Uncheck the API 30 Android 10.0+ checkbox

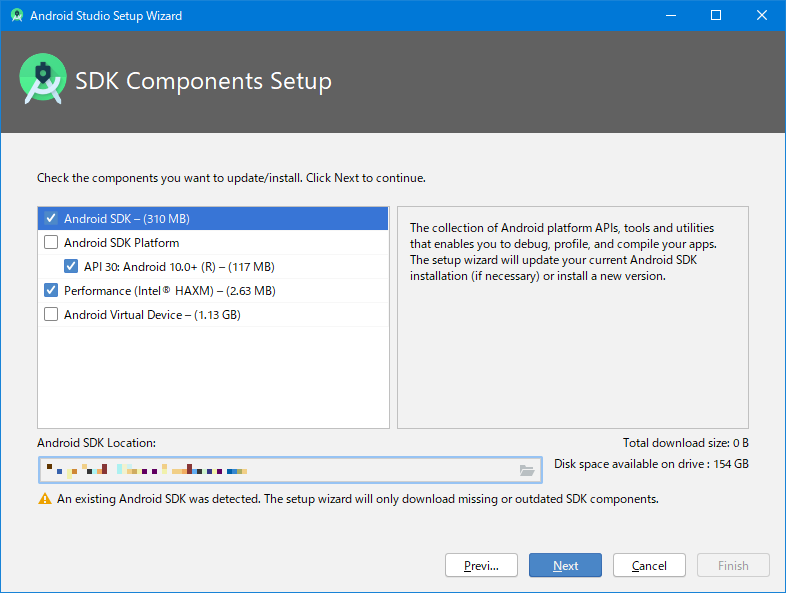[71, 267]
